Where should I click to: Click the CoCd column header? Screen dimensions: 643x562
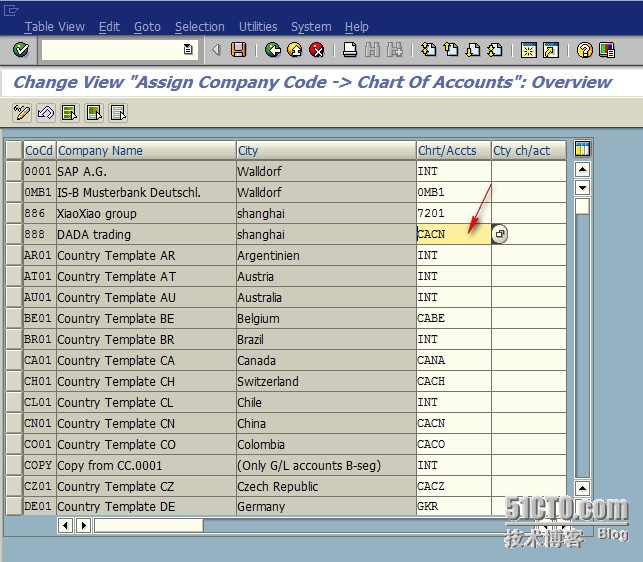pyautogui.click(x=39, y=150)
